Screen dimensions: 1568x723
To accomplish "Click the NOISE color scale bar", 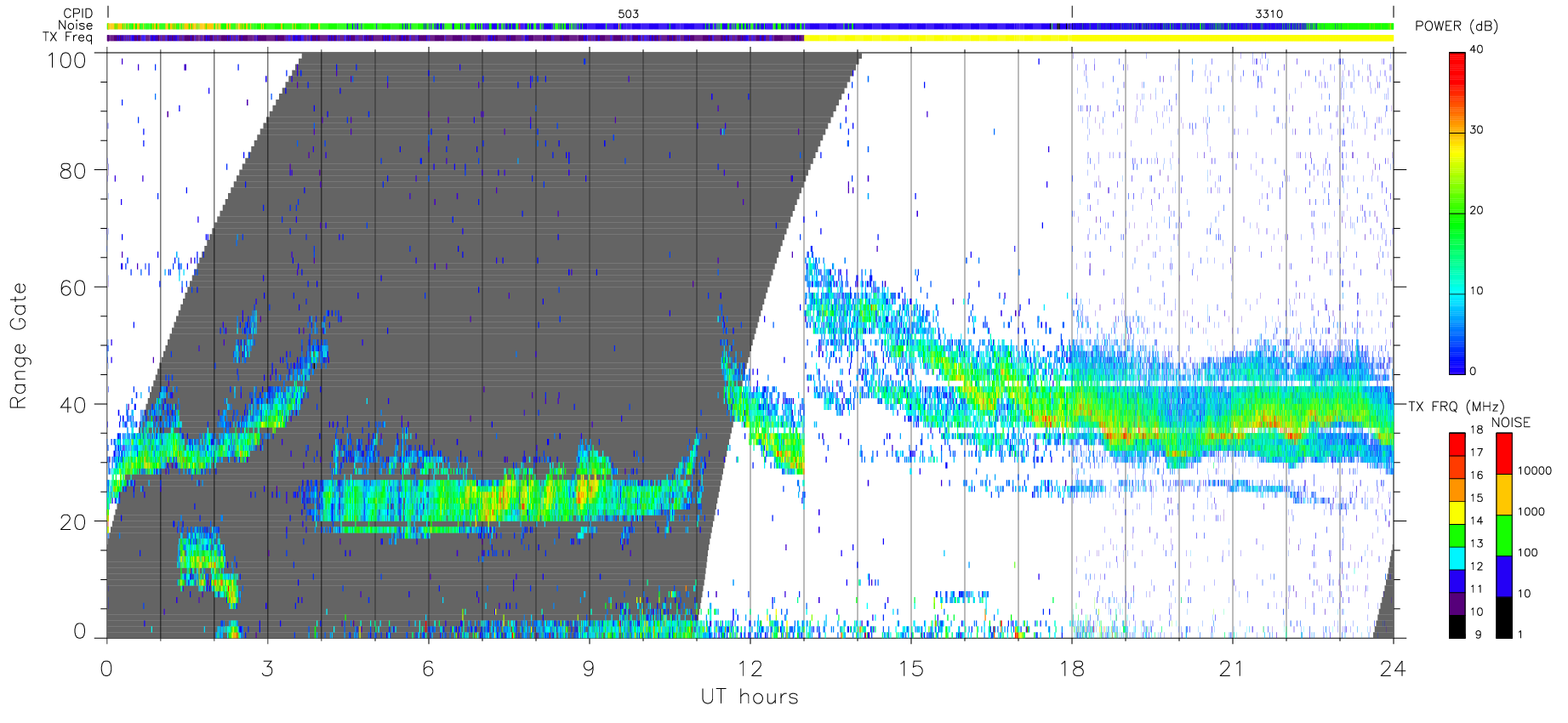I will click(x=1504, y=535).
